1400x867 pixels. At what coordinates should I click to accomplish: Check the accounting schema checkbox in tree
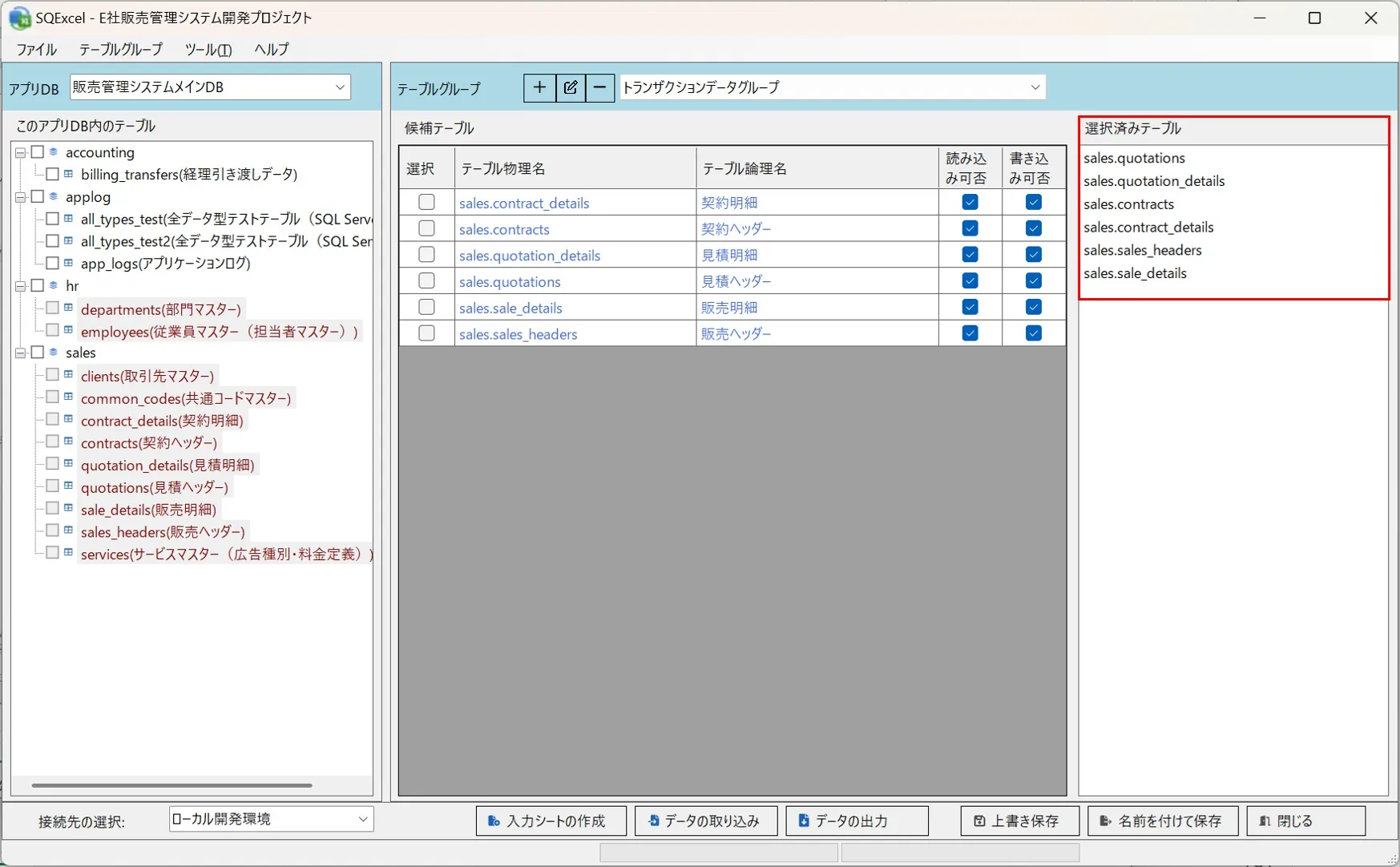[38, 151]
